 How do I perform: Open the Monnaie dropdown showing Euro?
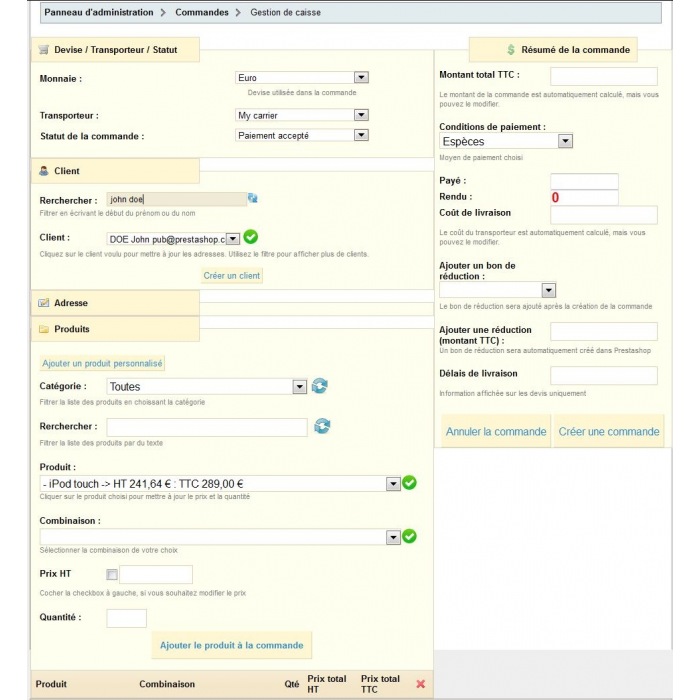[302, 78]
